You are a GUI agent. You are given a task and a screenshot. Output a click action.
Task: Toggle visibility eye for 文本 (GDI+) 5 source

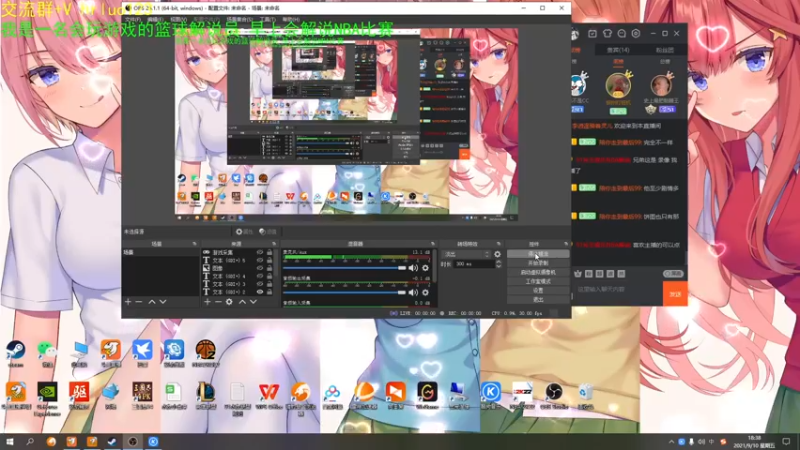click(x=260, y=260)
